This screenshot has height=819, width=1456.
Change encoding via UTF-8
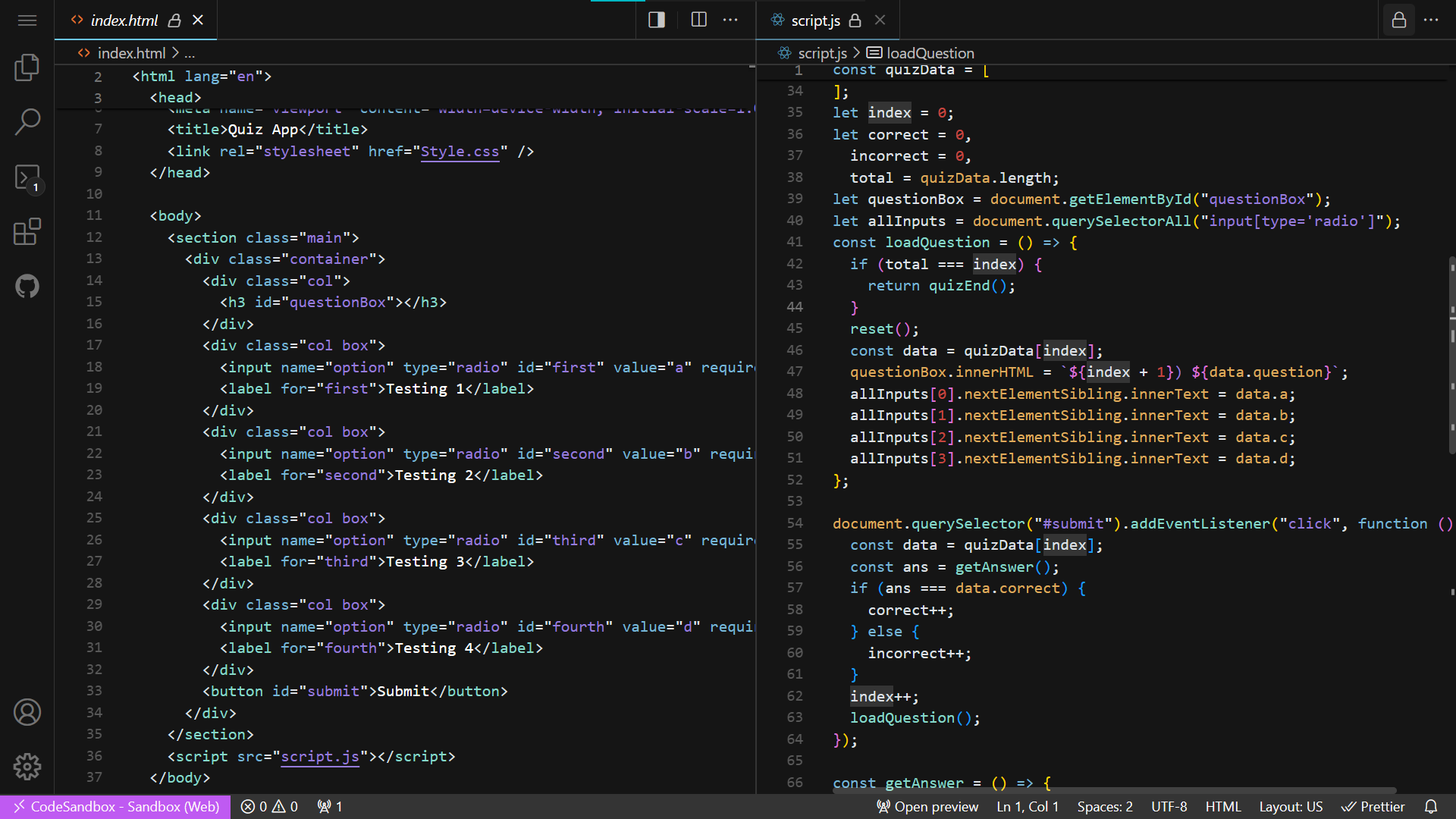1169,807
